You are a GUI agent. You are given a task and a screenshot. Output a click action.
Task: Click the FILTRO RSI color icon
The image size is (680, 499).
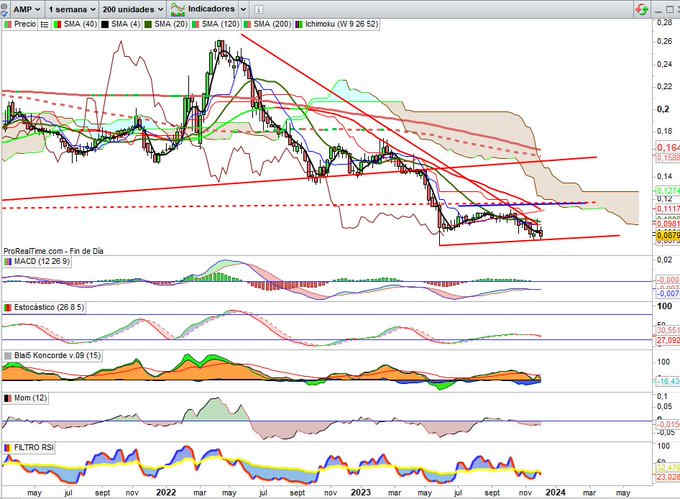[x=8, y=447]
